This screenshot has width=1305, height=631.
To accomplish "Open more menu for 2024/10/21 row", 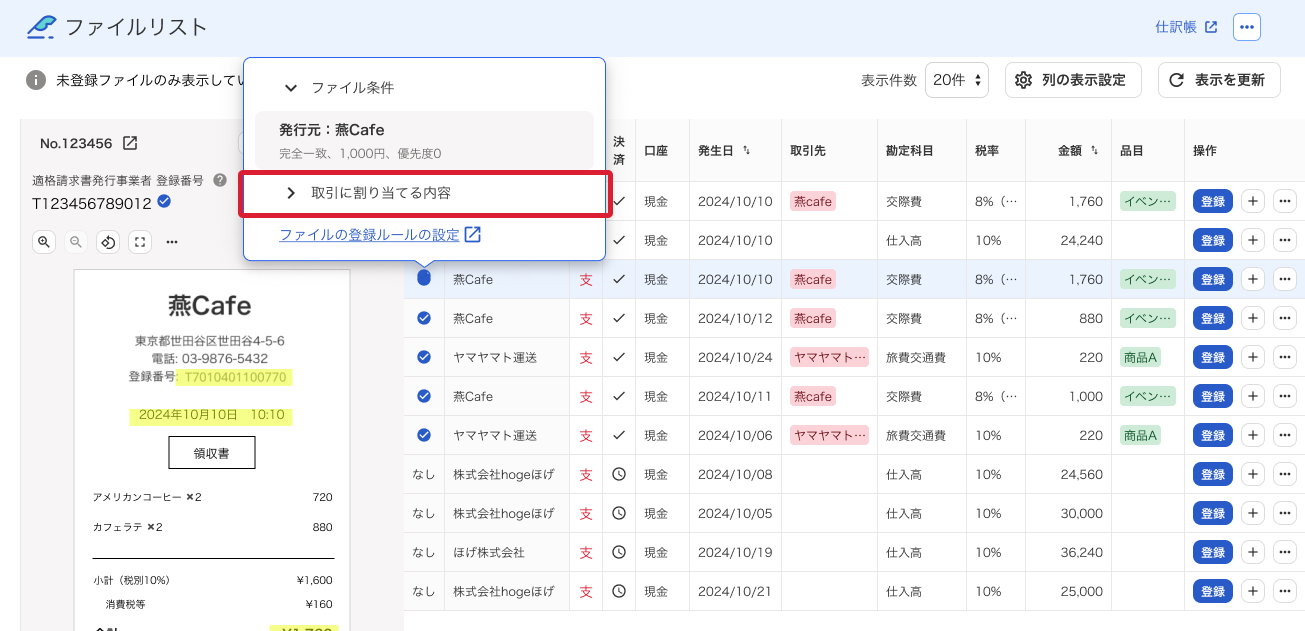I will click(x=1285, y=591).
